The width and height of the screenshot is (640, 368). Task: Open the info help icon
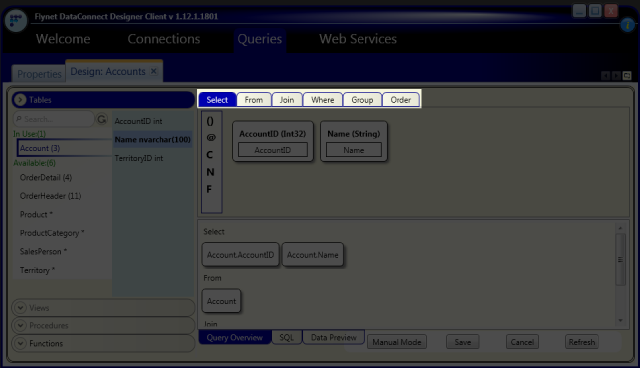click(x=627, y=25)
